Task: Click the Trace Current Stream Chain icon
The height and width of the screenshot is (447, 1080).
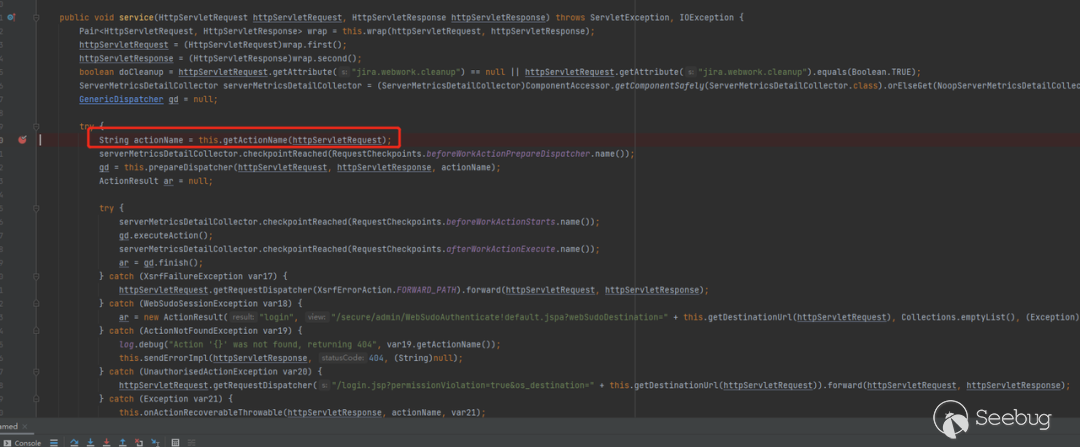Action: (x=191, y=443)
